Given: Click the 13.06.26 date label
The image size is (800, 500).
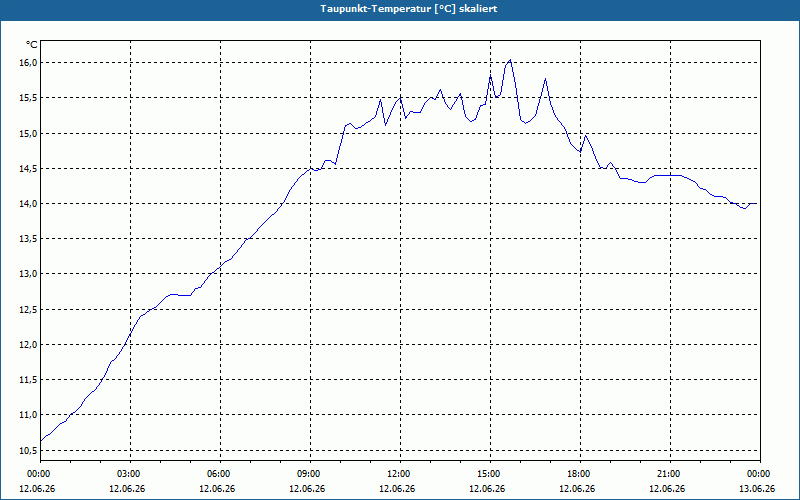Looking at the screenshot, I should tap(757, 489).
